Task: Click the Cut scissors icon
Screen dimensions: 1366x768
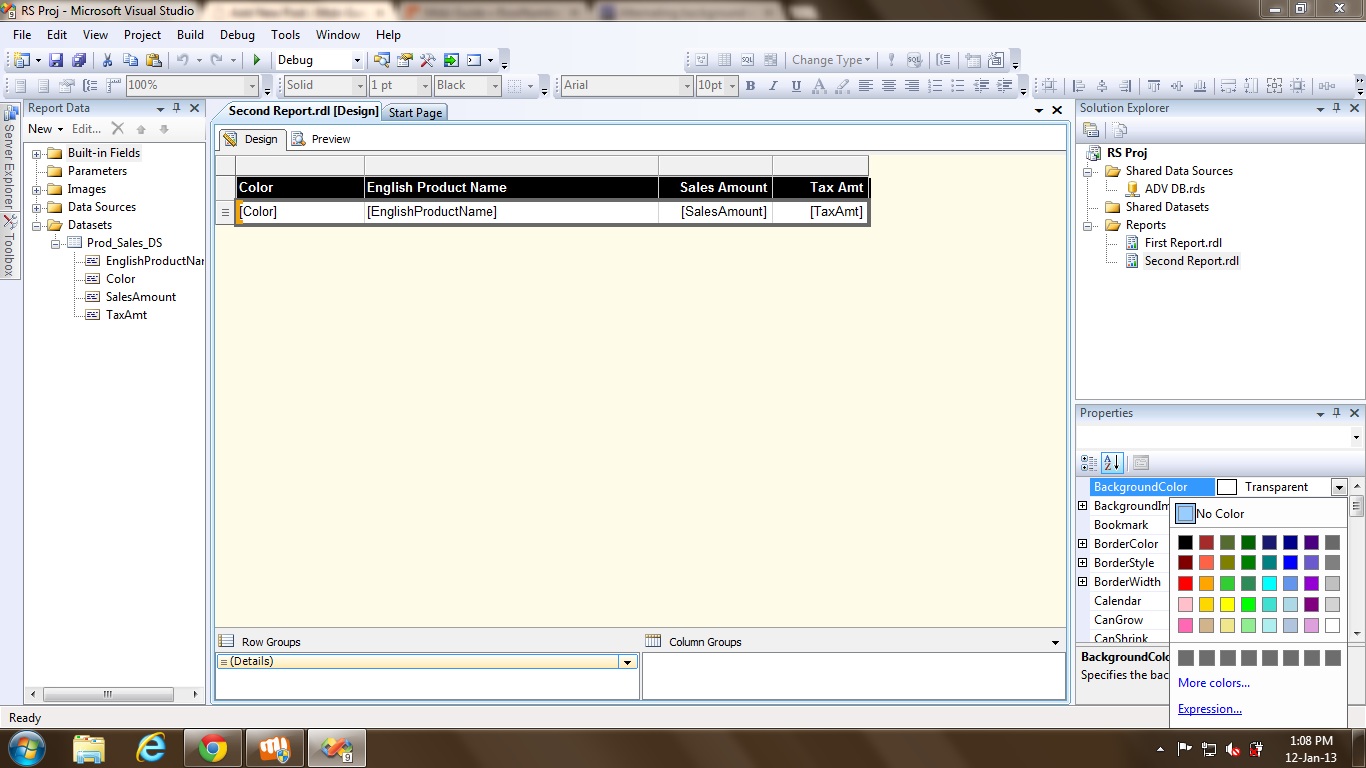Action: tap(107, 60)
